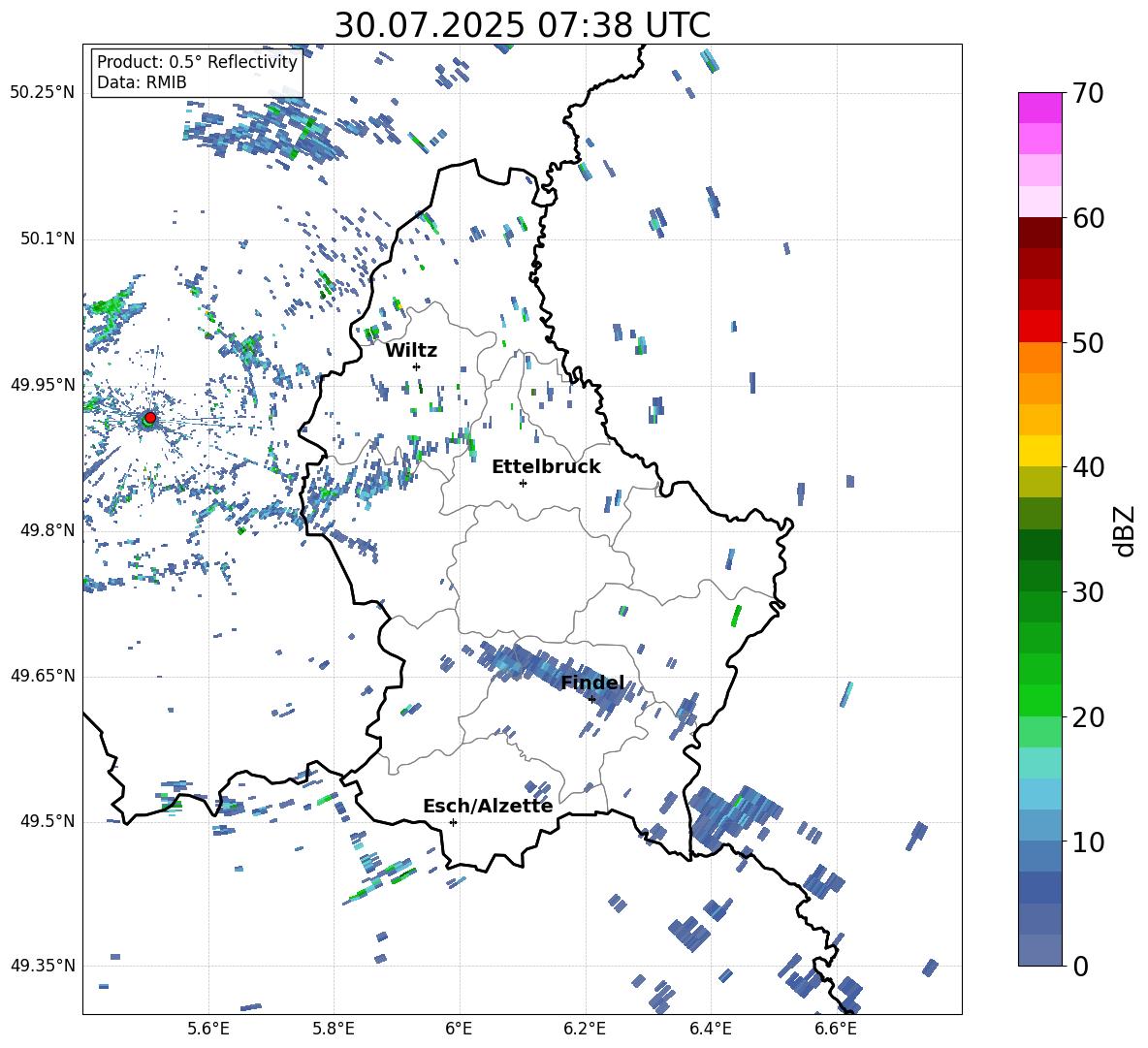Click the colorbar tick value 10
This screenshot has height=1048, width=1148.
click(x=1088, y=842)
